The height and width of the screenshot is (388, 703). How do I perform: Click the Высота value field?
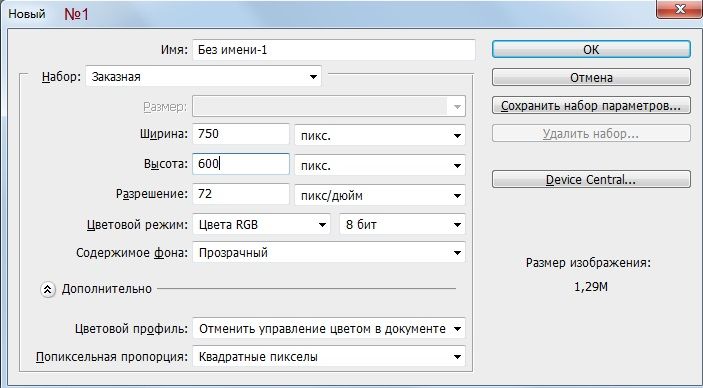pyautogui.click(x=241, y=164)
